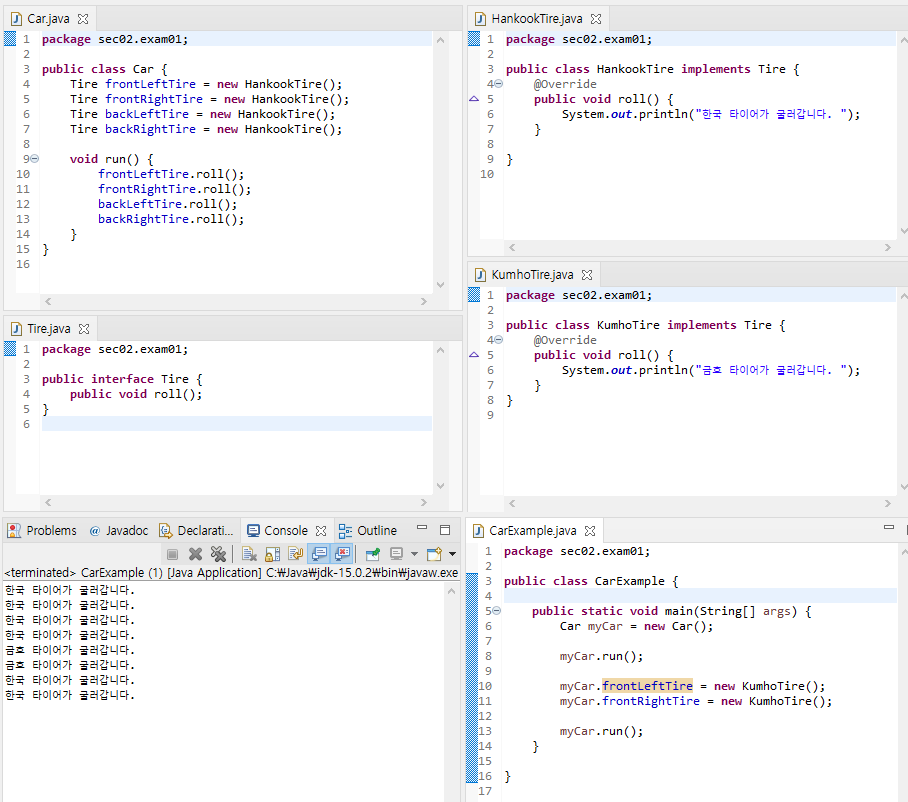The height and width of the screenshot is (802, 908).
Task: Click highlighted frontLeftTire in CarExample.java
Action: pos(647,686)
